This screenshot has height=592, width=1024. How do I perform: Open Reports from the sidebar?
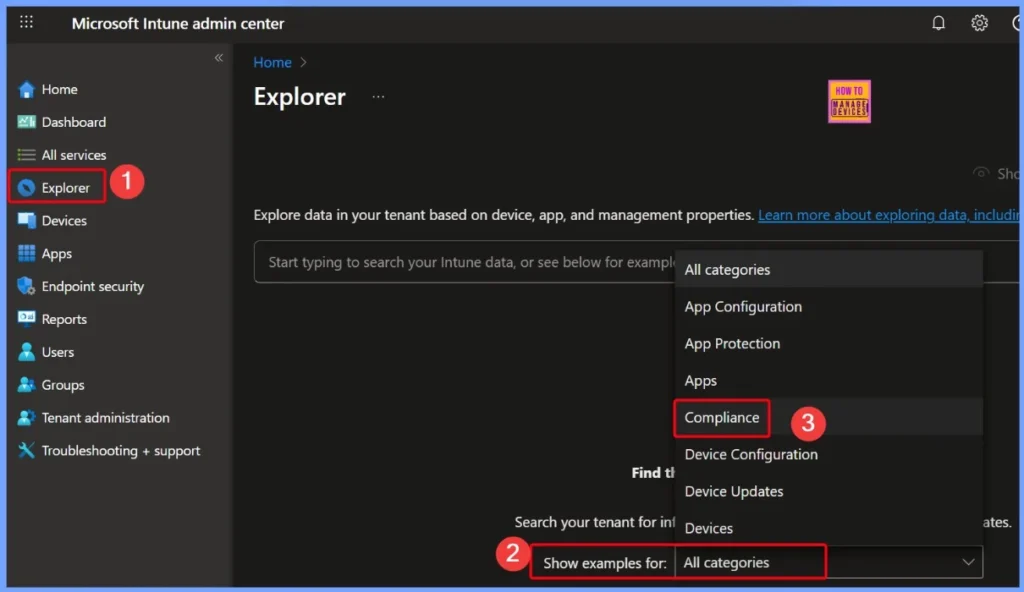point(64,319)
